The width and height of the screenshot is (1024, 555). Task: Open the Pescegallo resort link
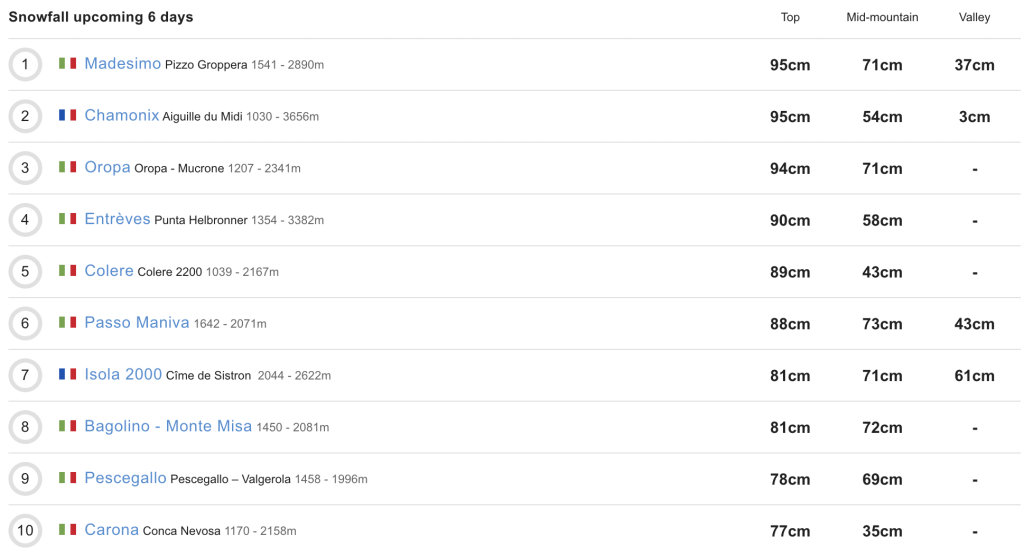pyautogui.click(x=125, y=478)
